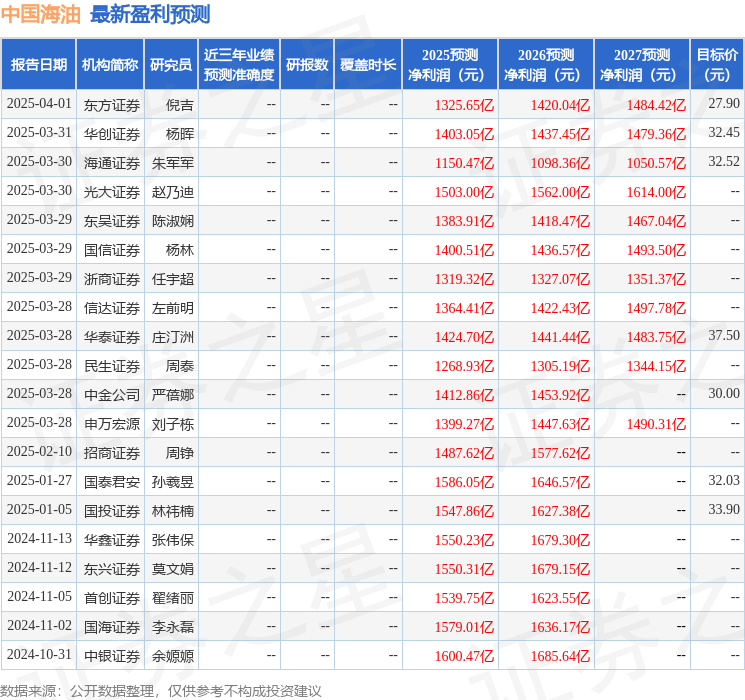Click the 光大证券 cell
This screenshot has width=745, height=700.
(x=112, y=192)
